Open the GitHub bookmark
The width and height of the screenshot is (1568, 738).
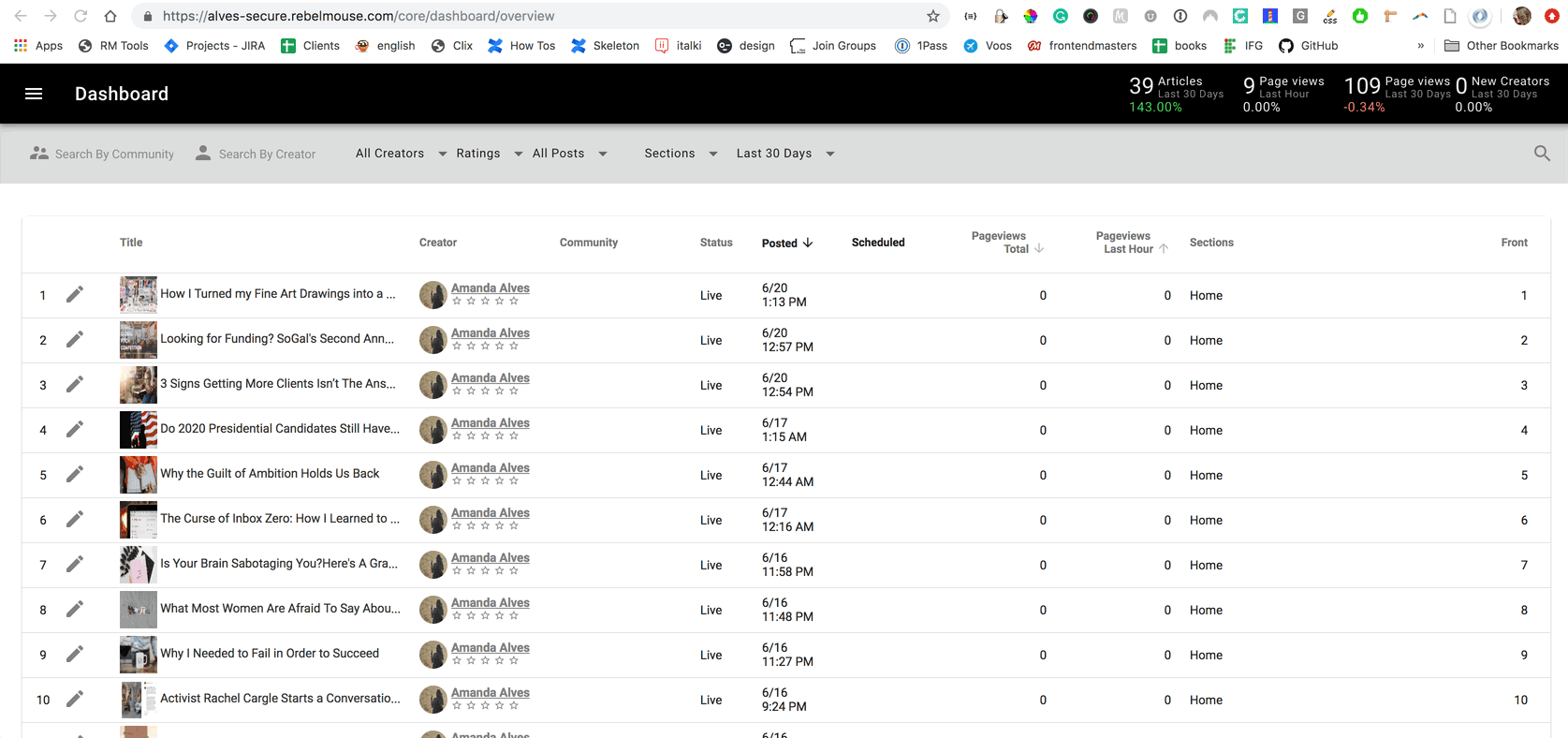tap(1309, 45)
